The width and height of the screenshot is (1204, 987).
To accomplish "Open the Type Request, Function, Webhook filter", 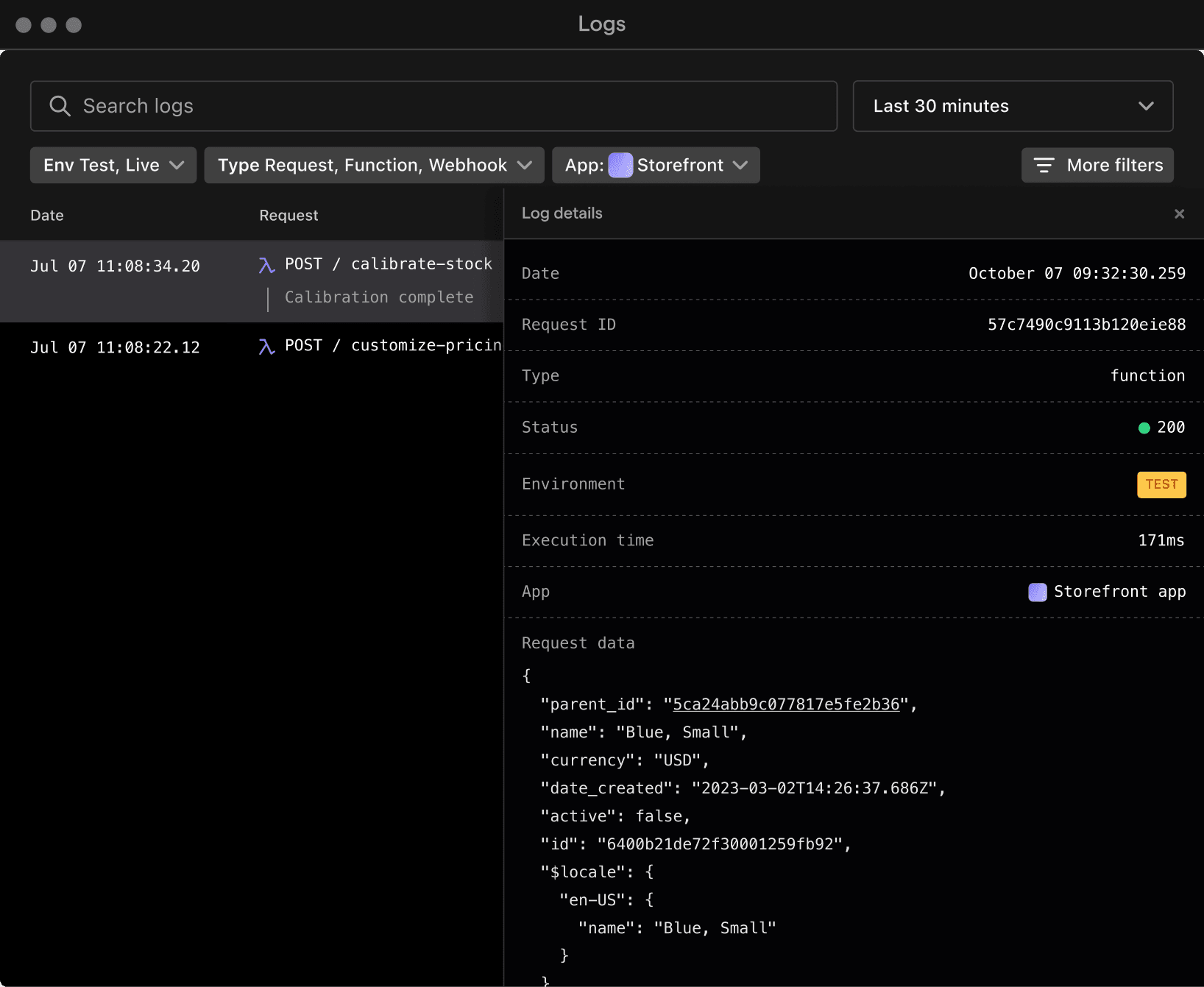I will click(374, 165).
